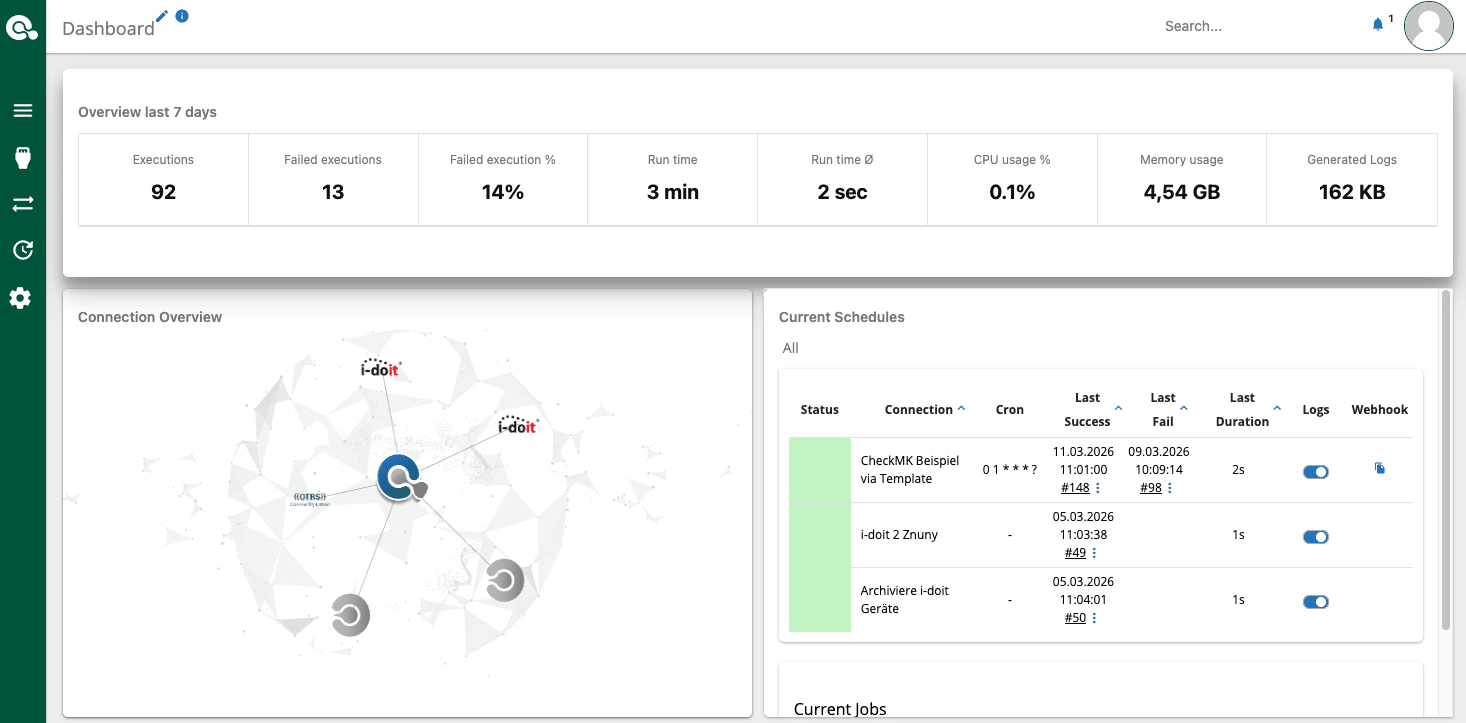Open the transfer arrows sidebar icon
This screenshot has height=723, width=1466.
[23, 204]
